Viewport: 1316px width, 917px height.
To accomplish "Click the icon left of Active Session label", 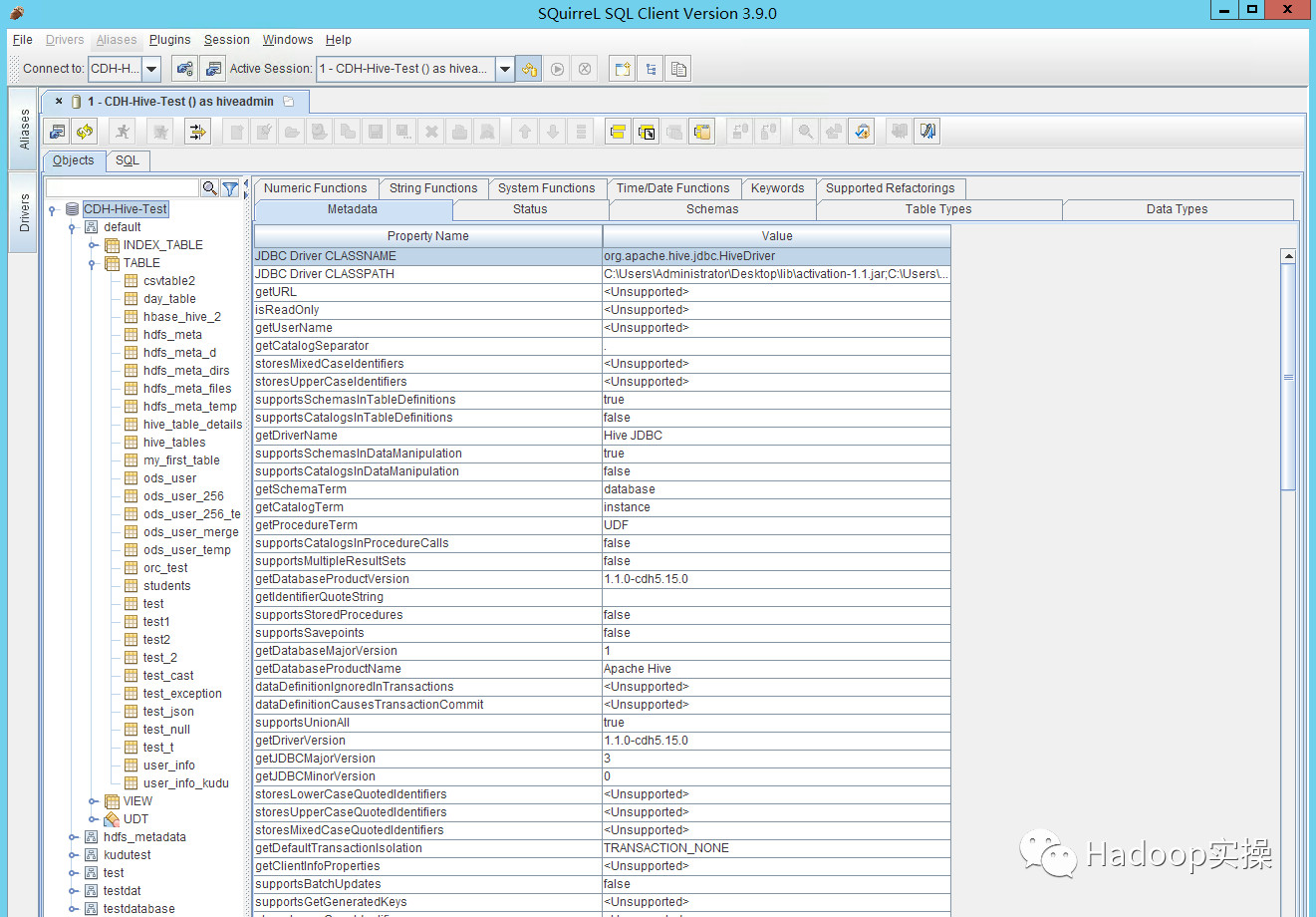I will 212,69.
